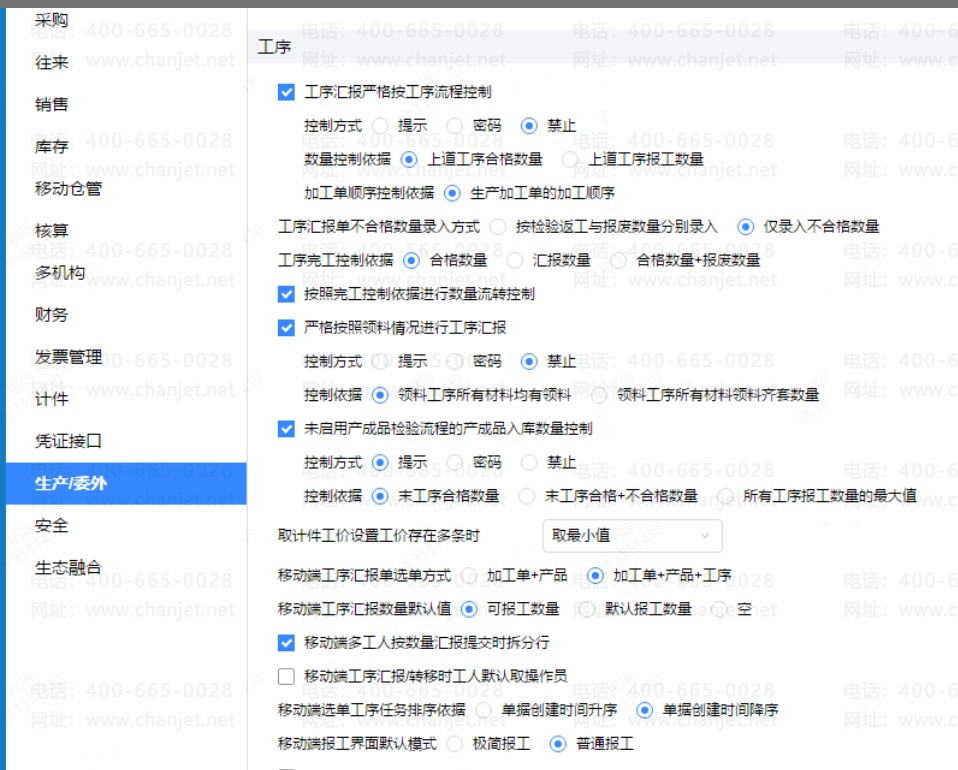The image size is (958, 770).
Task: Open the 库存 settings section
Action: (x=51, y=147)
